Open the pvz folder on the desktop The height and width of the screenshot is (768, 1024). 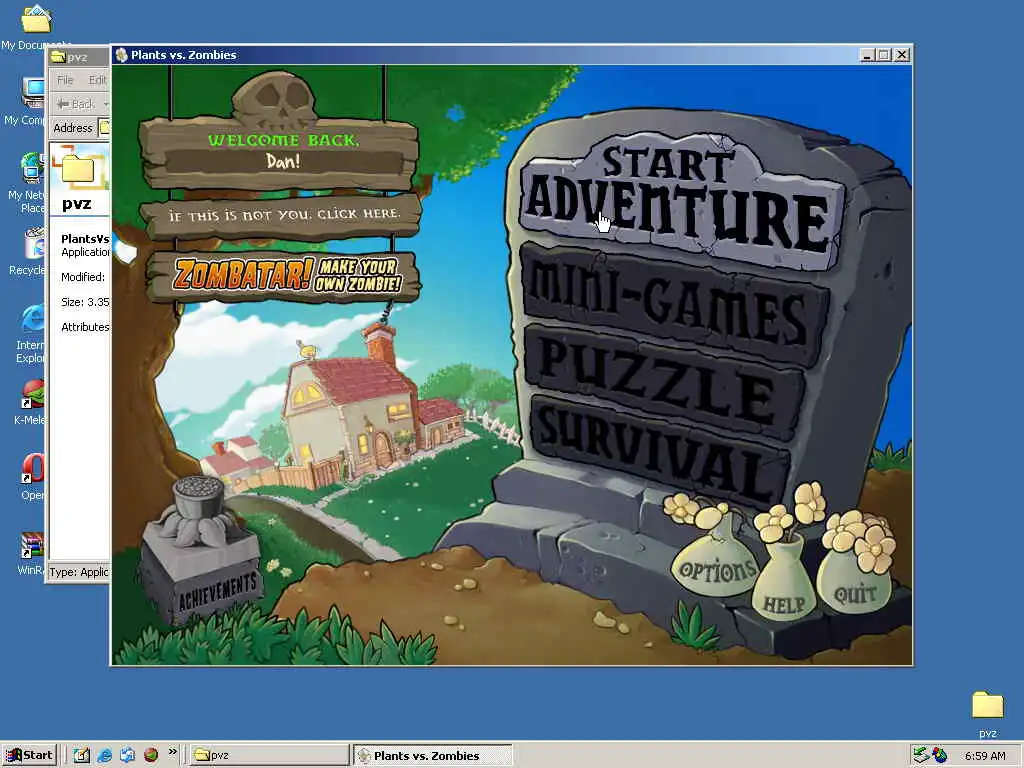pyautogui.click(x=987, y=714)
